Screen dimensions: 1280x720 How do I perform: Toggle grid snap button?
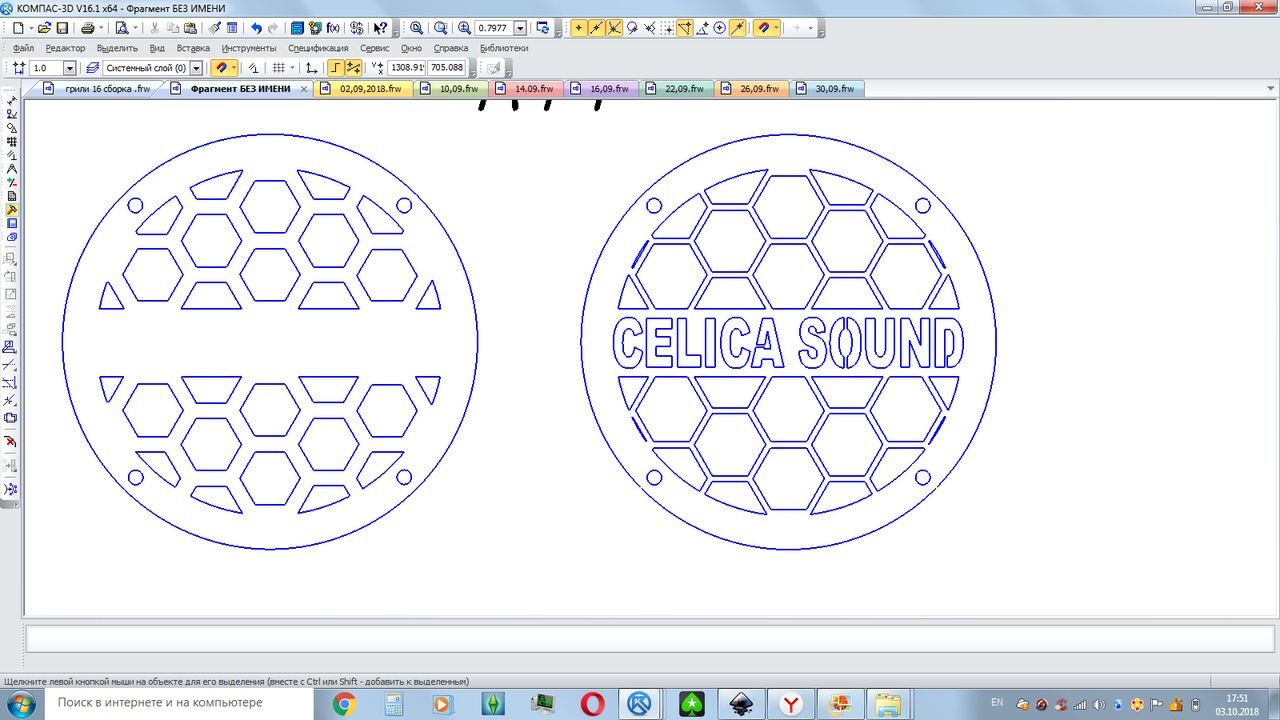[x=667, y=28]
